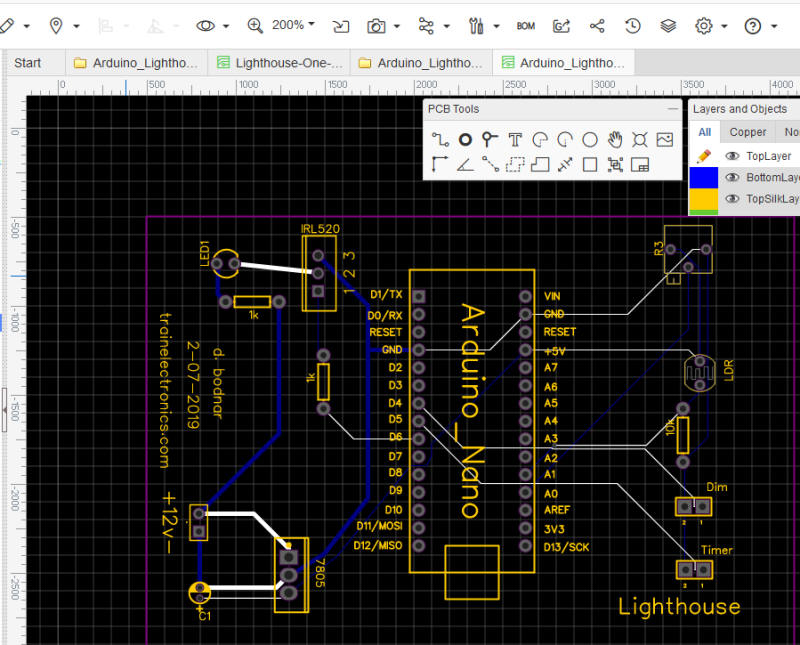
Task: Pick the Text tool in PCB Tools
Action: (515, 140)
